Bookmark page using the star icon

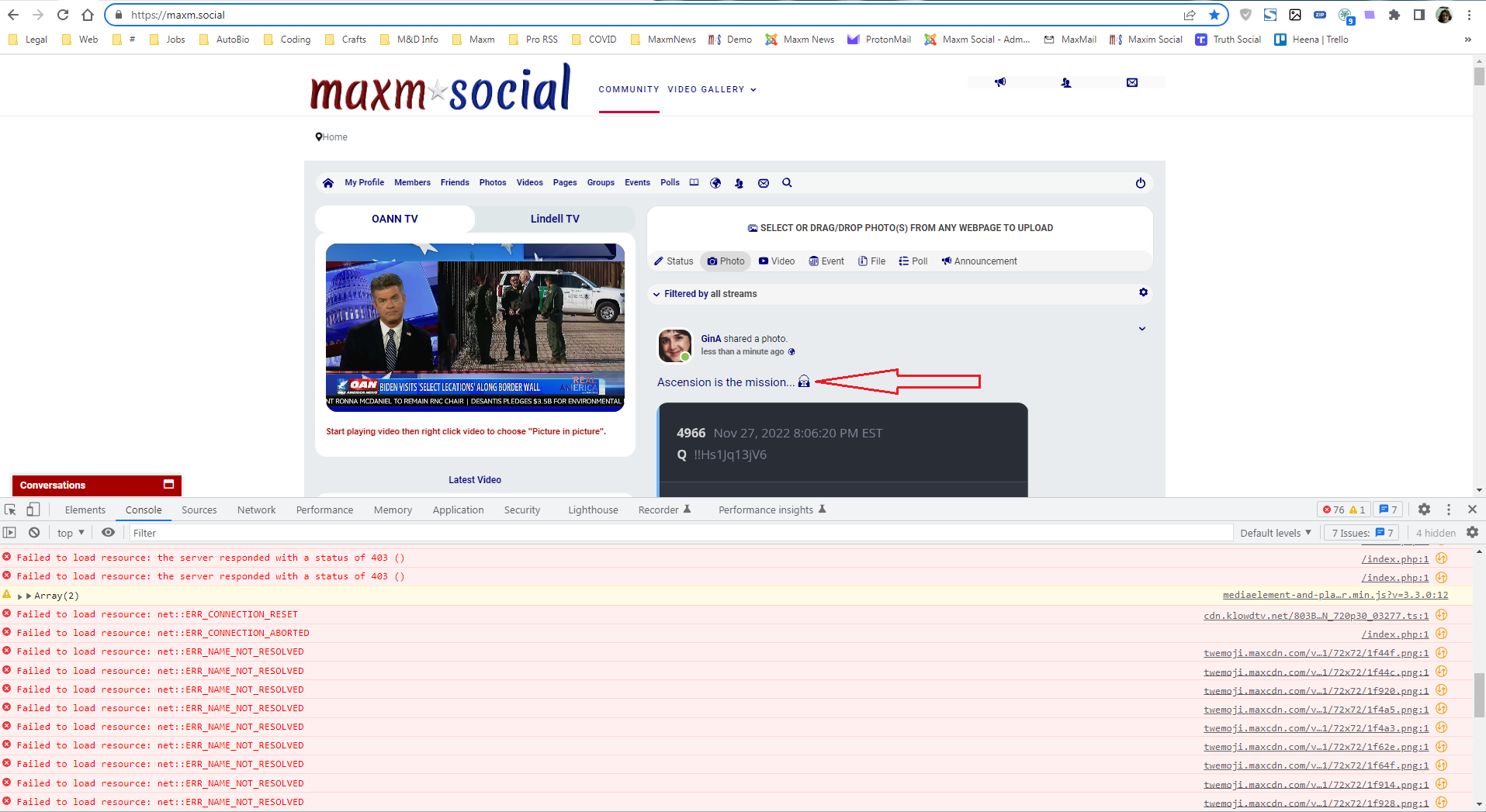(1214, 15)
